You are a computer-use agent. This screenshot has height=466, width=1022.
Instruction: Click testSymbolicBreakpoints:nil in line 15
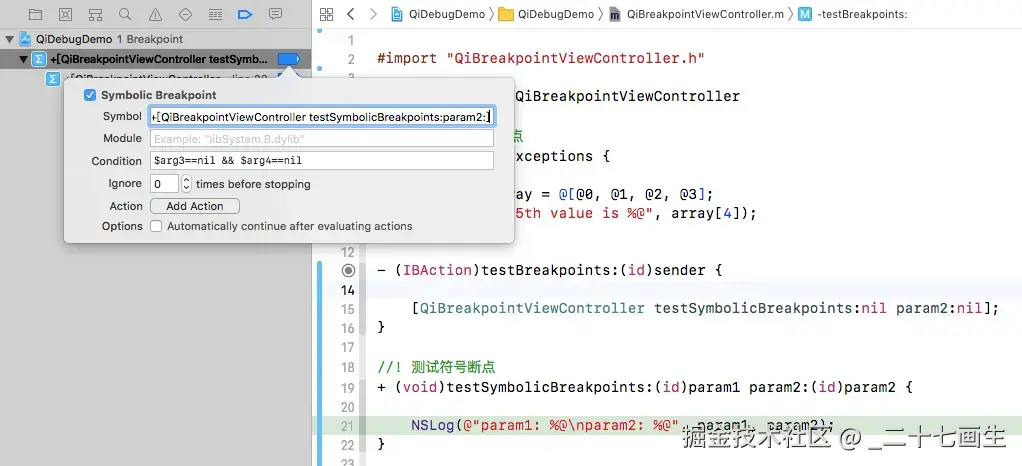pos(770,308)
